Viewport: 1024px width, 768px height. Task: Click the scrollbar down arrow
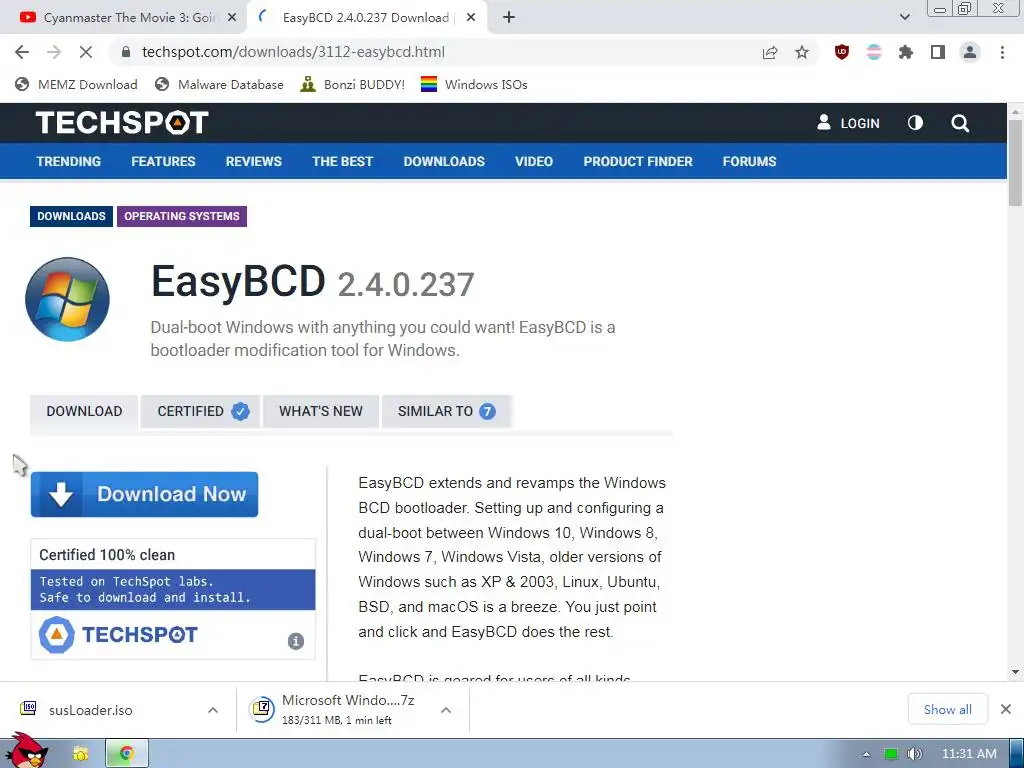coord(1015,672)
